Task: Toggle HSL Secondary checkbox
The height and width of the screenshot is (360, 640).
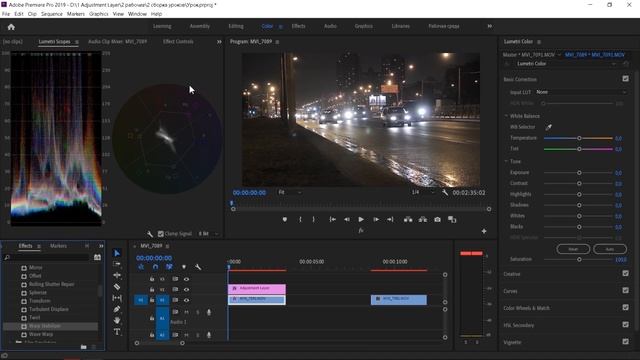Action: [625, 324]
